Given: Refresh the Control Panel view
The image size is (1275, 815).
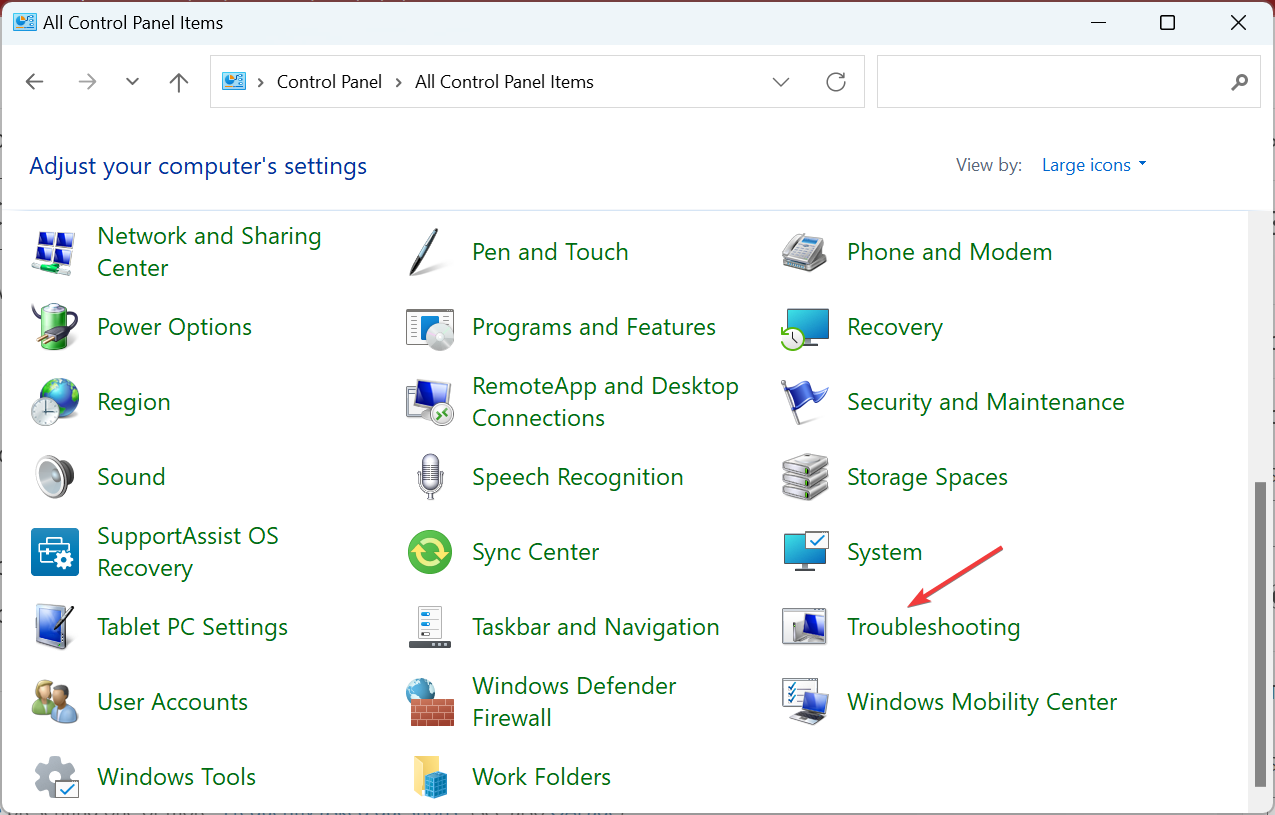Looking at the screenshot, I should 836,82.
